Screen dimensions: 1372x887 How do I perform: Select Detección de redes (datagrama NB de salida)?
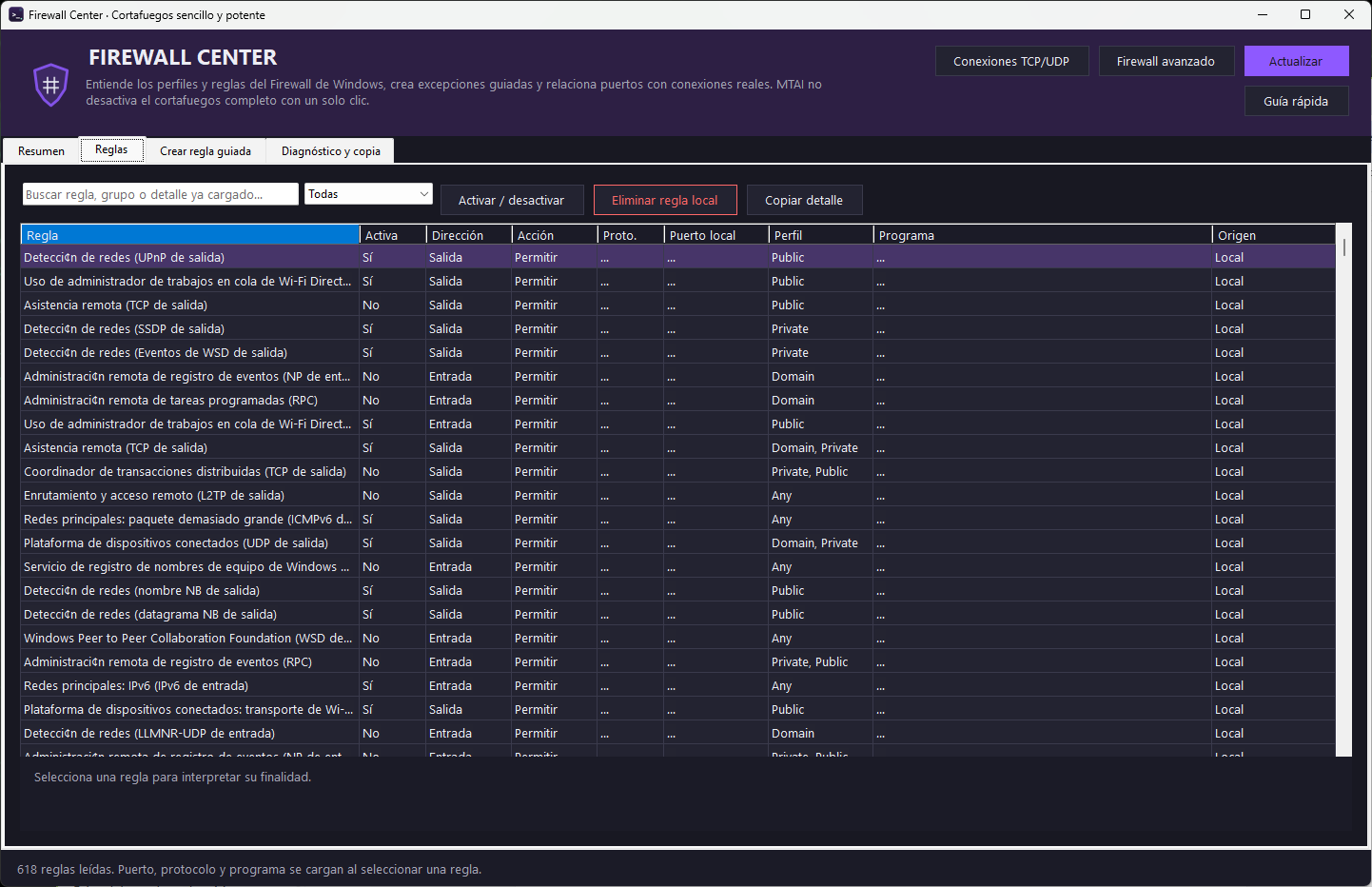pos(677,614)
